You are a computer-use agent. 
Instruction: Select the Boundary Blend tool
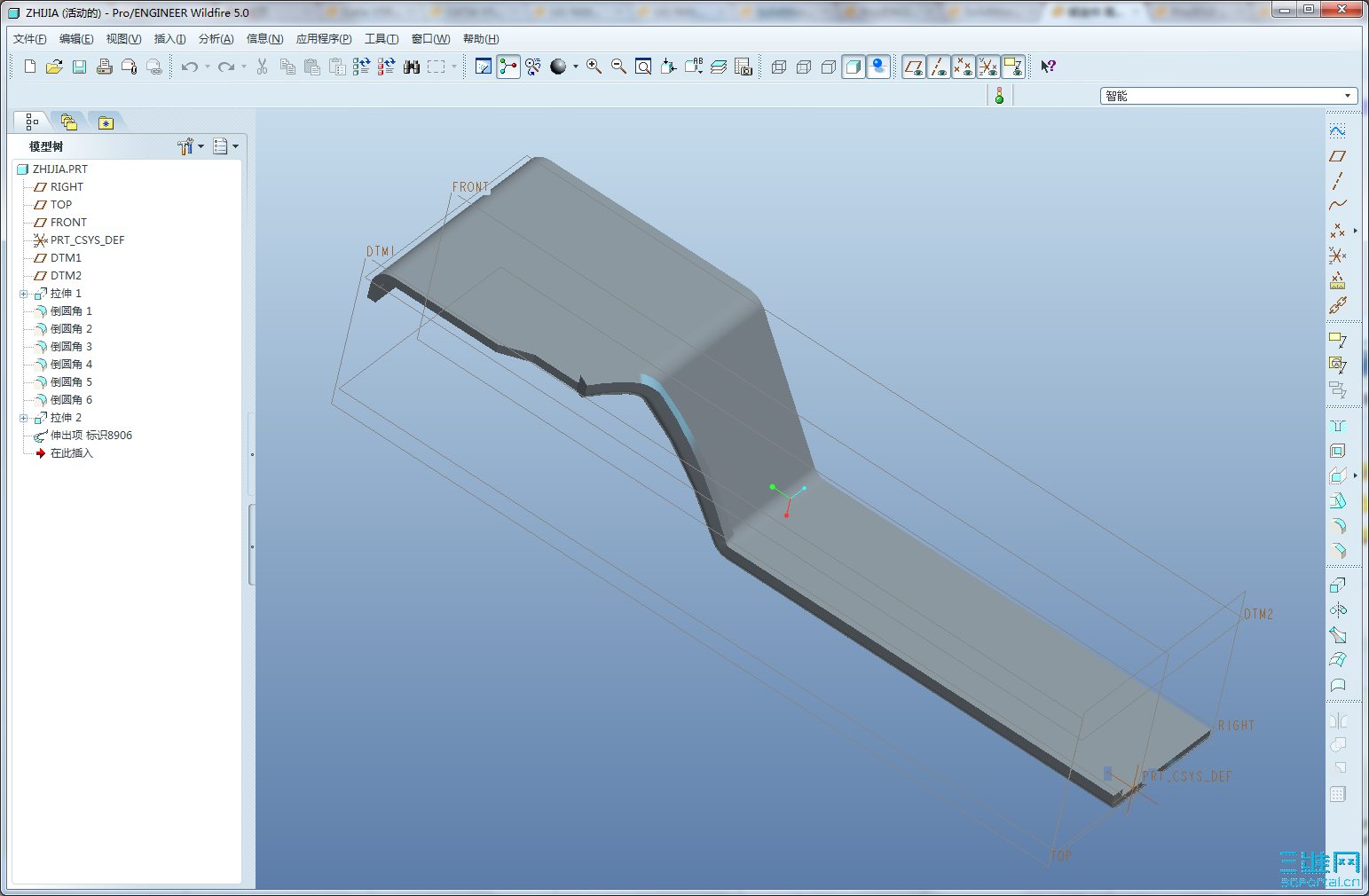pos(1338,660)
